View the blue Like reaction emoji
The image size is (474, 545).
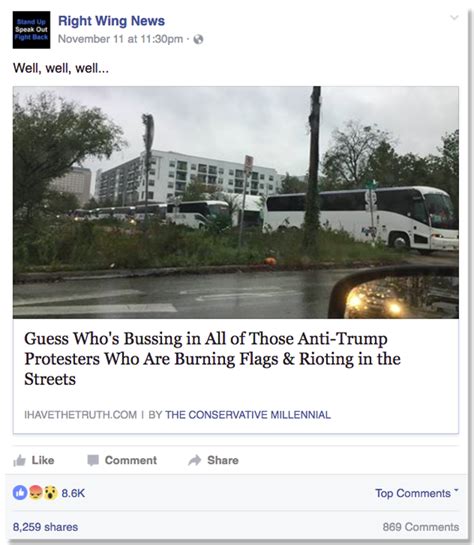20,493
